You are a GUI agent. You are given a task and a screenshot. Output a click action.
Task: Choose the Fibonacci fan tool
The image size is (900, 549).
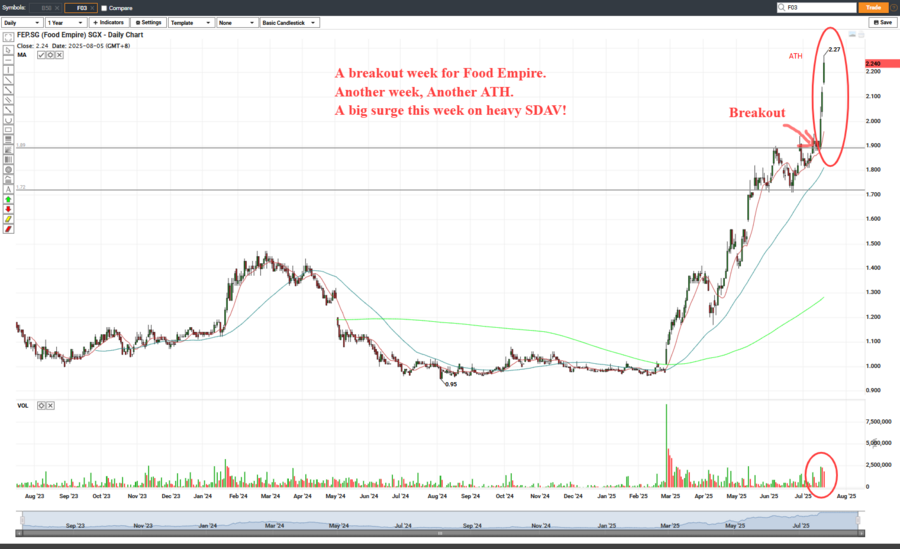point(8,149)
